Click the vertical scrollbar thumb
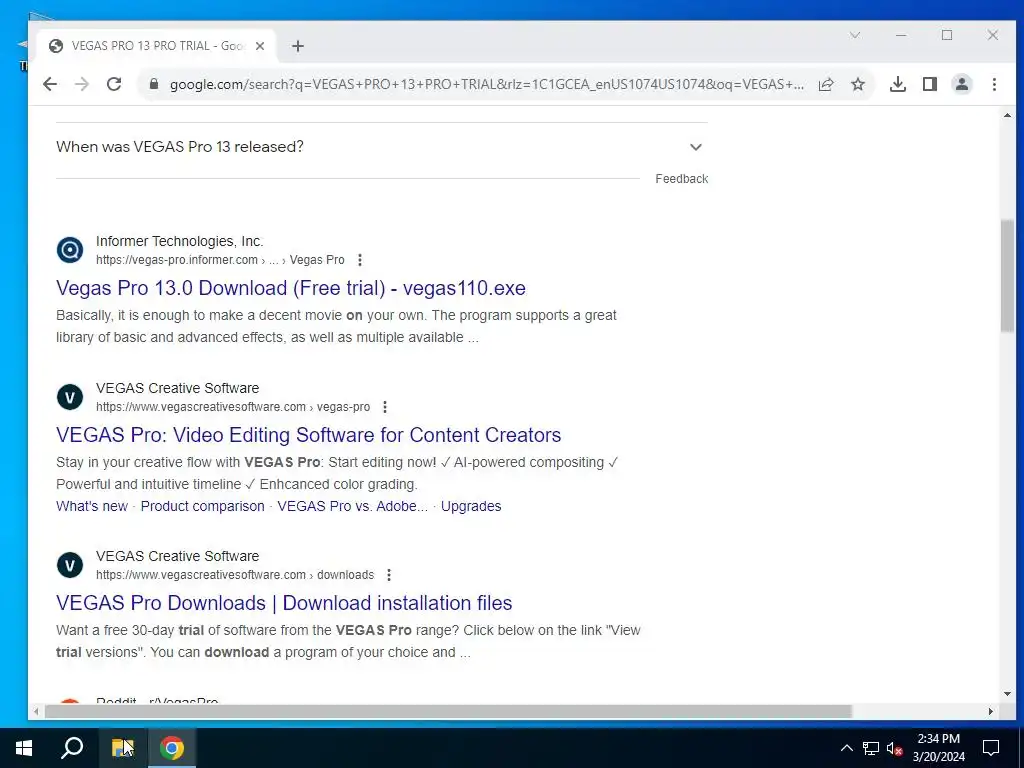The image size is (1024, 768). click(x=1007, y=276)
